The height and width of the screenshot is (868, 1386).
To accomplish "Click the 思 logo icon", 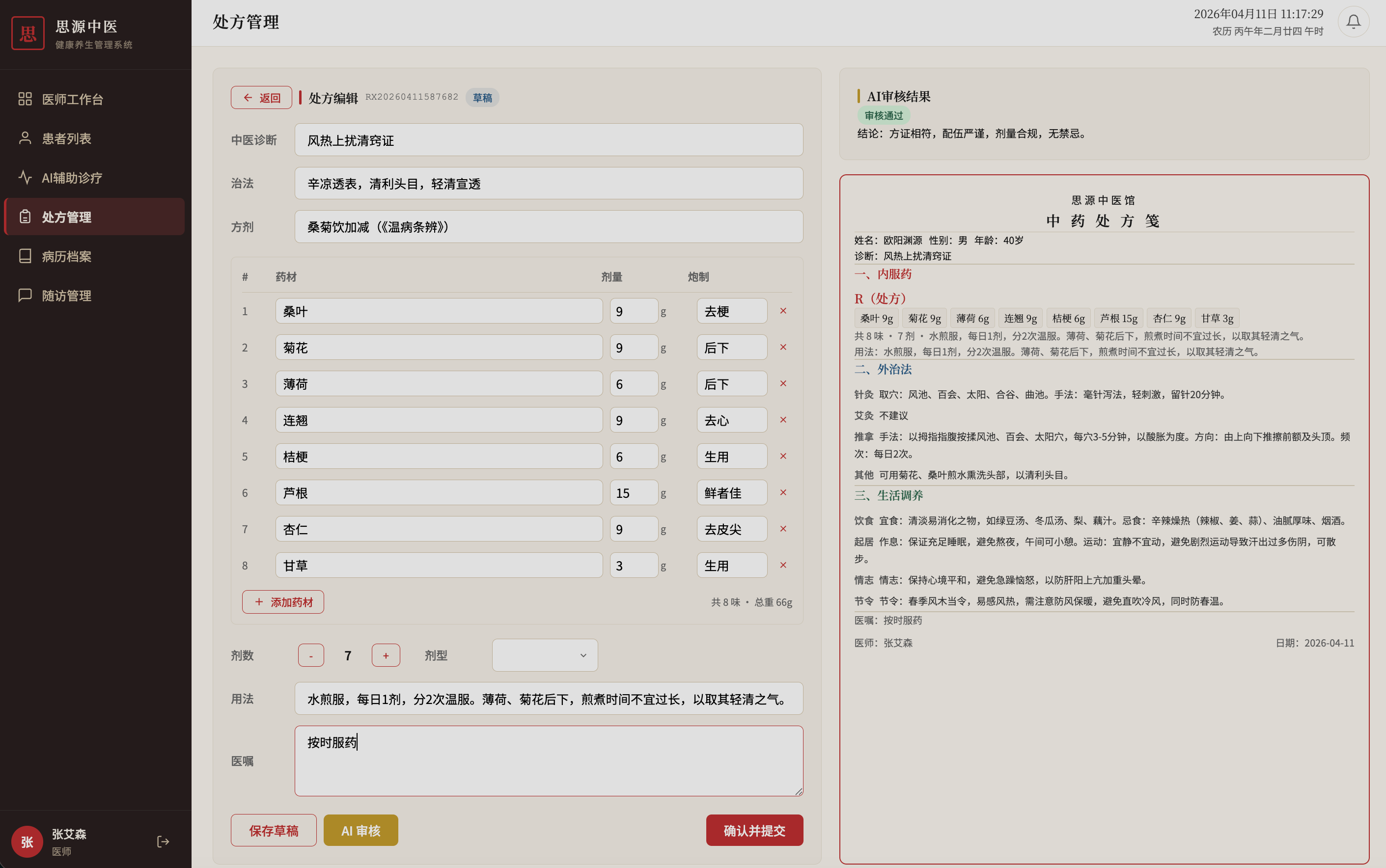I will pyautogui.click(x=28, y=33).
